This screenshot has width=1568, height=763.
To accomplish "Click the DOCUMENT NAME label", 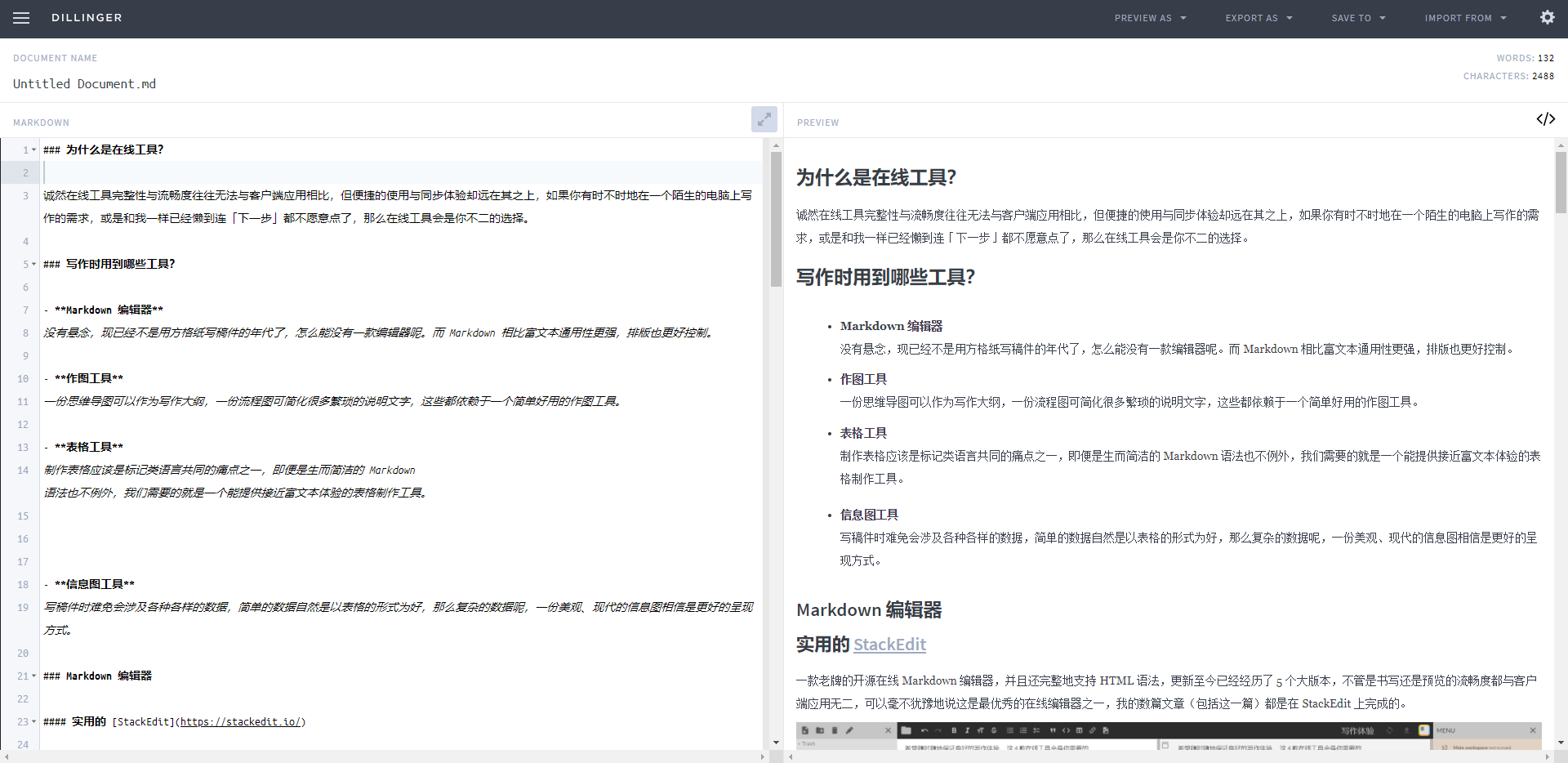I will (55, 58).
